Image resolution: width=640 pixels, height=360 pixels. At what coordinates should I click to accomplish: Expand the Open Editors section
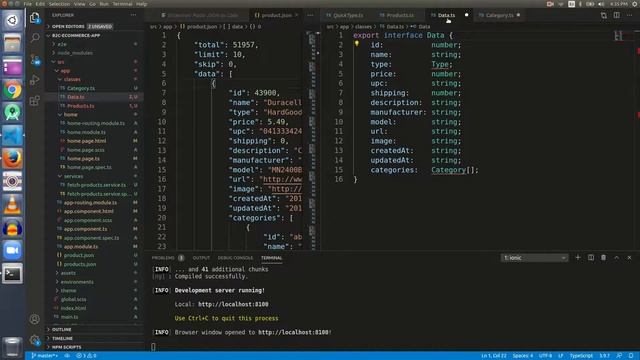(x=68, y=26)
